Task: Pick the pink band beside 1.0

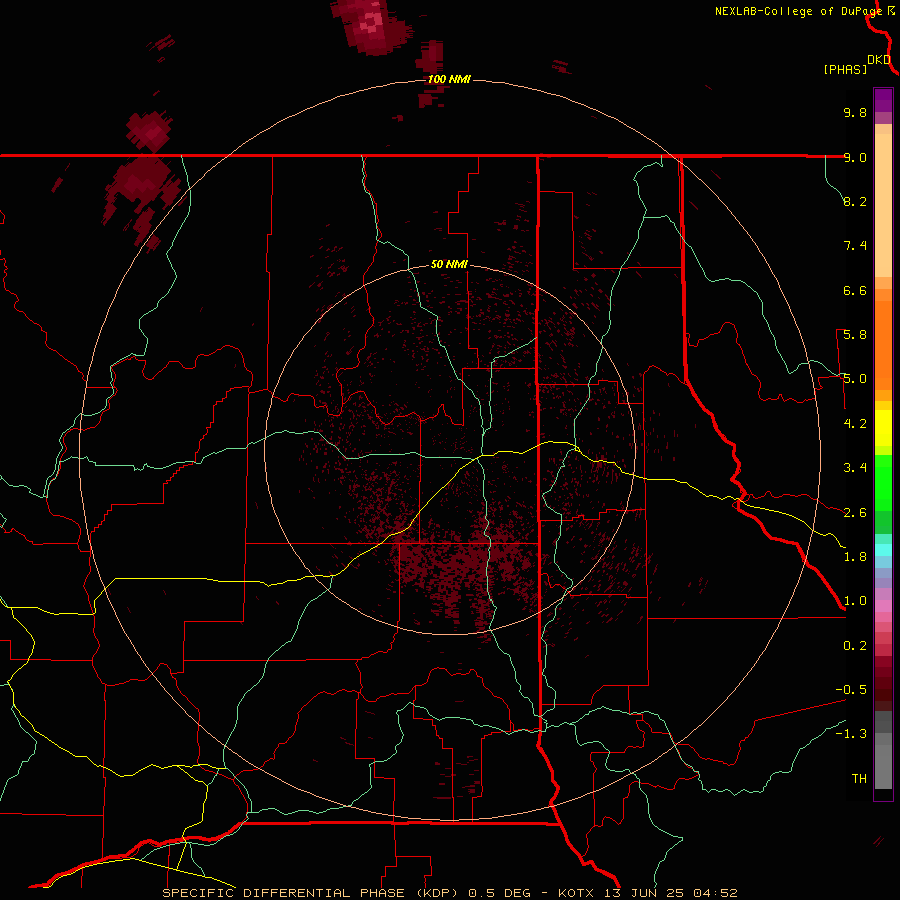Action: pyautogui.click(x=883, y=606)
